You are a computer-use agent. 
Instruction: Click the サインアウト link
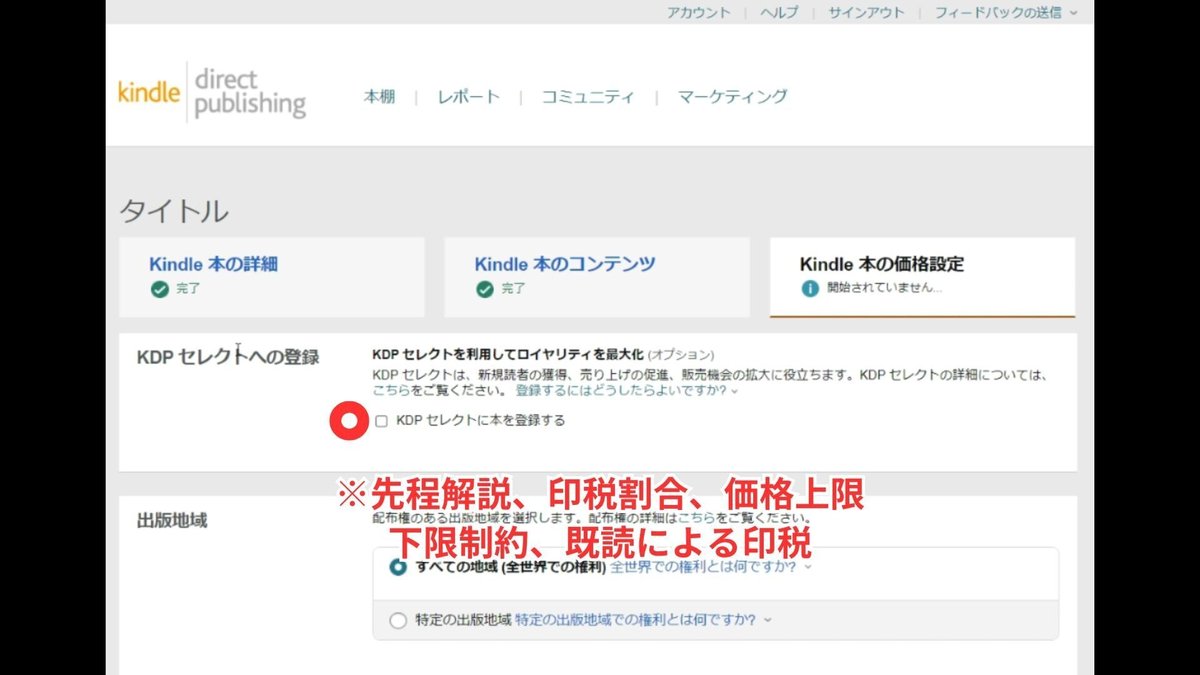click(866, 13)
